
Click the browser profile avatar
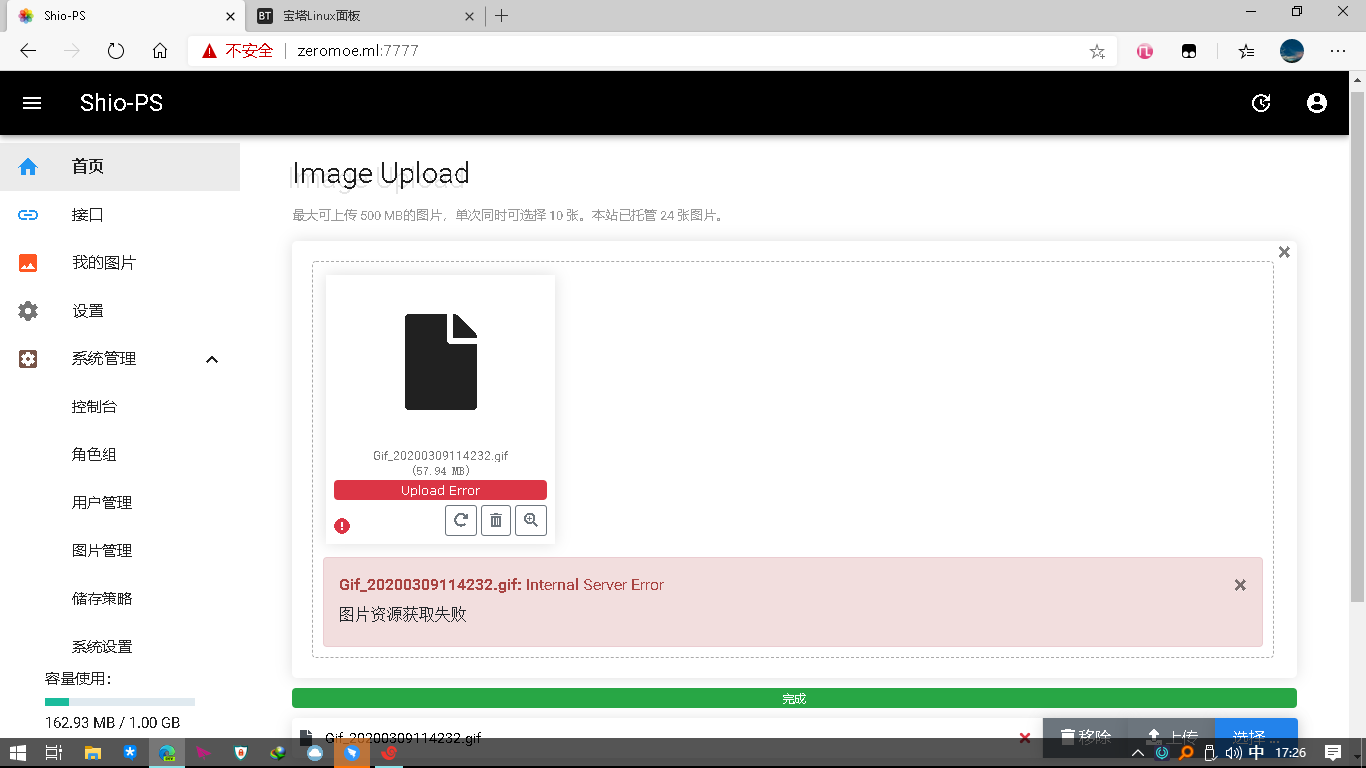(x=1292, y=51)
